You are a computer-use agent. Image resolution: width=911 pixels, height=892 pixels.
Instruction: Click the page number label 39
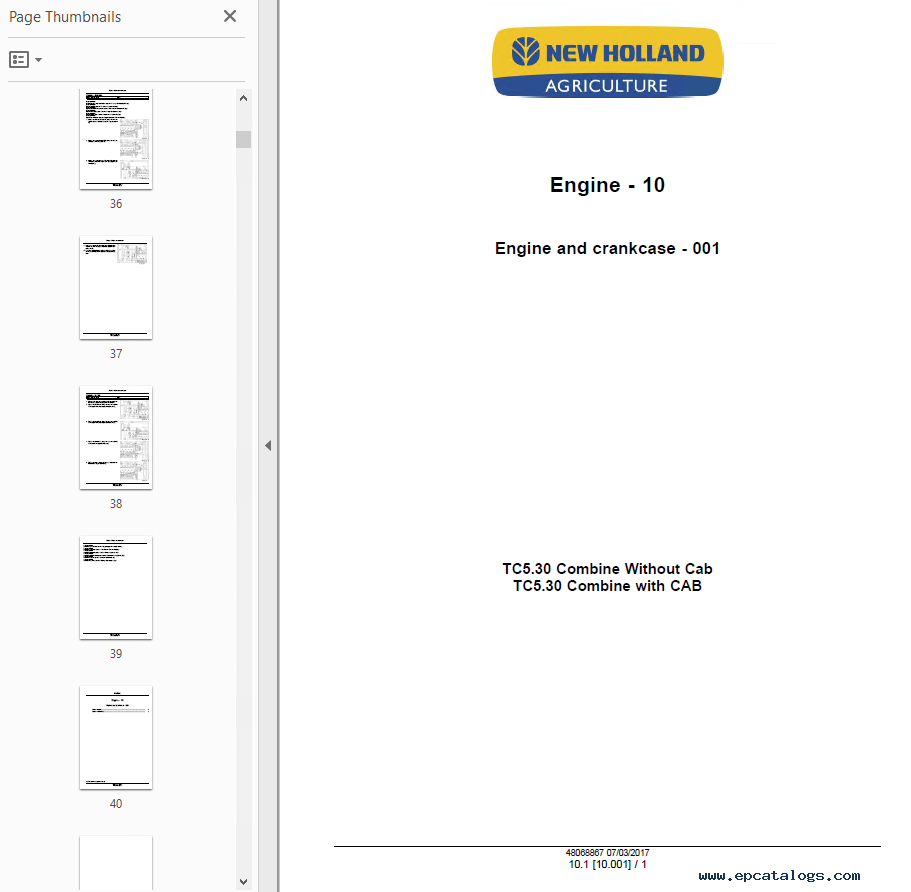point(116,654)
